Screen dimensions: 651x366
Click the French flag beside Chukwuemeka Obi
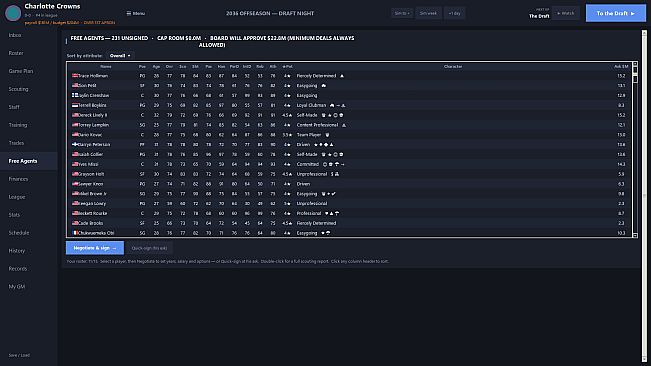75,233
